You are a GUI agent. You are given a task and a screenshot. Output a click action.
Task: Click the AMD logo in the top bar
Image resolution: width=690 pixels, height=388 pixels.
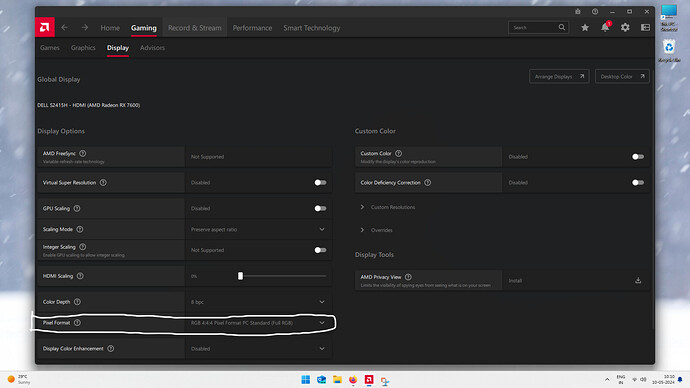coord(44,27)
